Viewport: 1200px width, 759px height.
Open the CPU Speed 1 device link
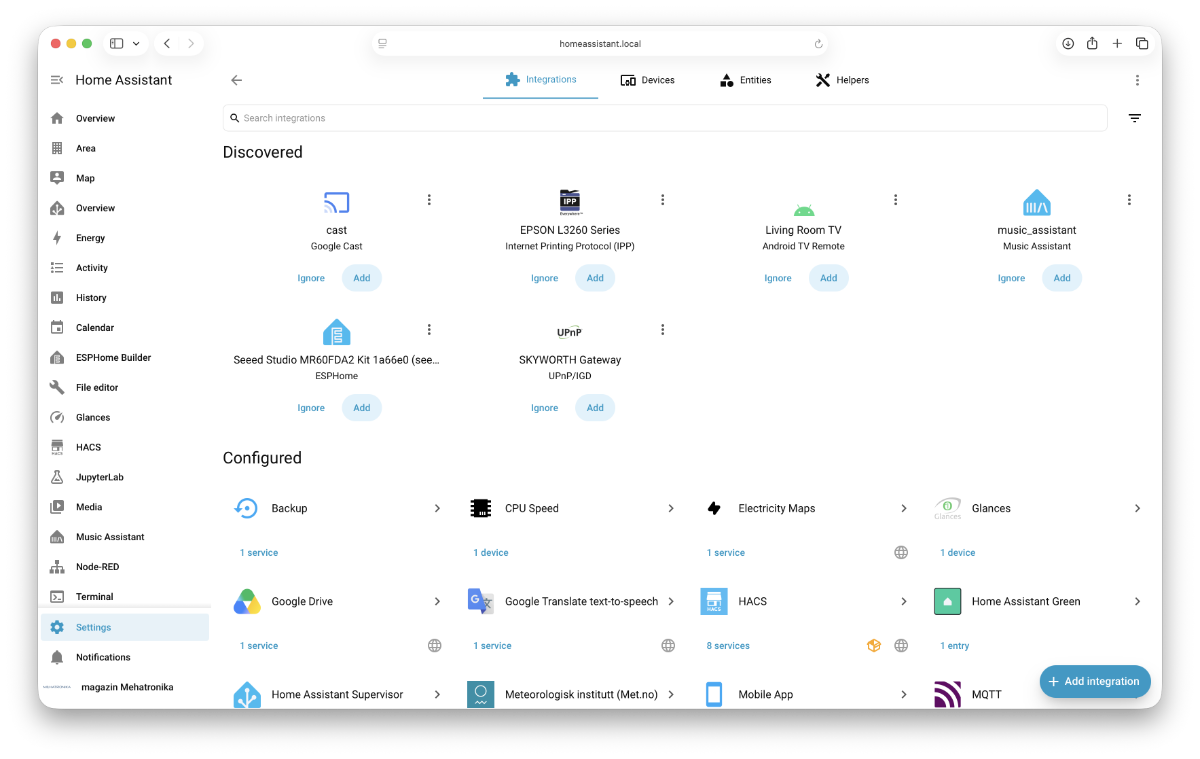[491, 553]
